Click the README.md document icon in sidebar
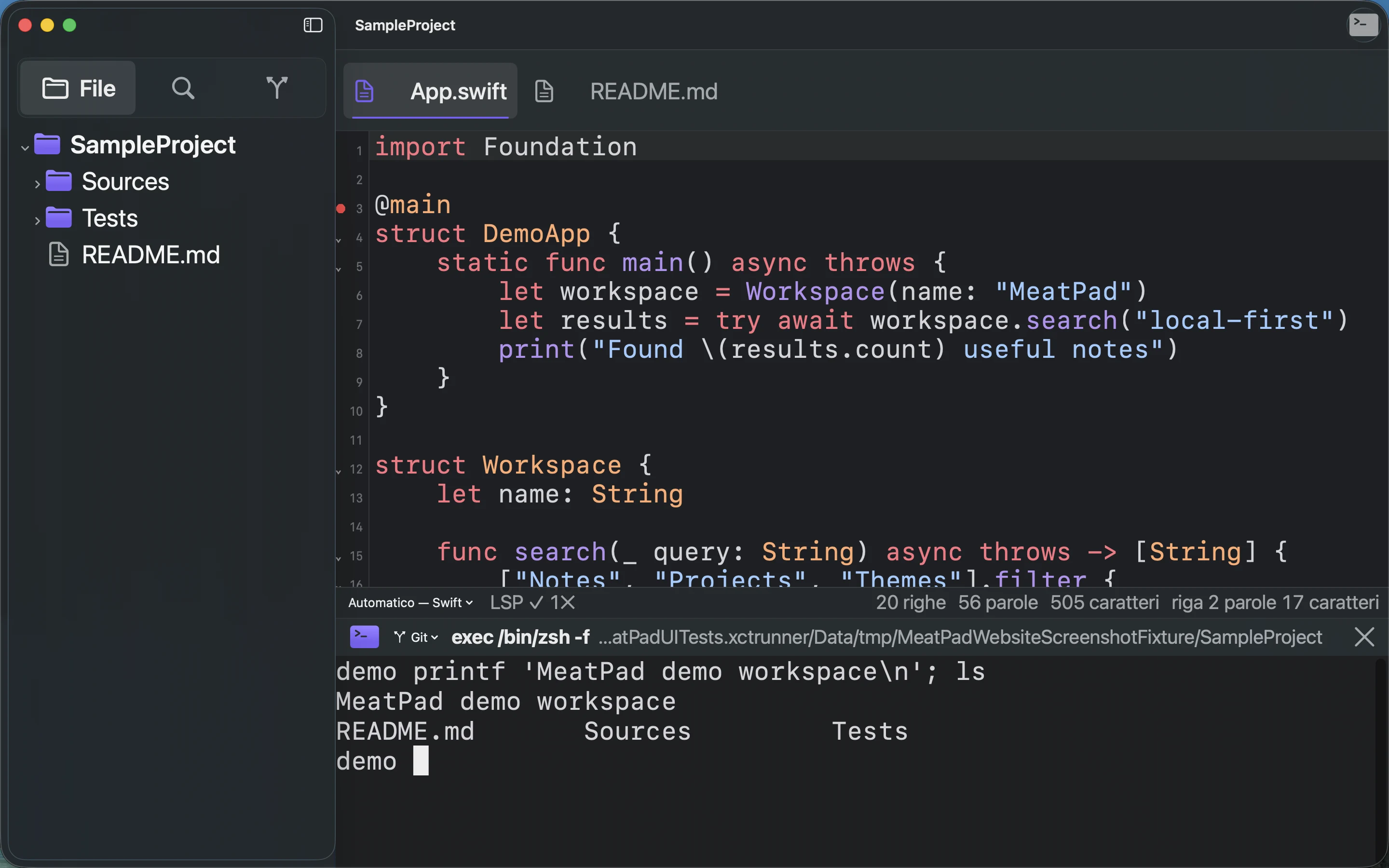This screenshot has width=1389, height=868. pos(58,254)
